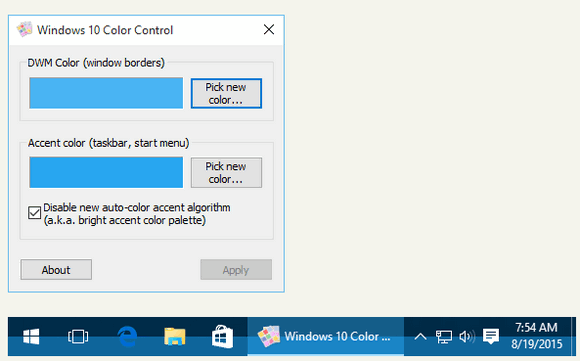The width and height of the screenshot is (580, 361).
Task: Click the Accent color swatch
Action: [x=106, y=172]
